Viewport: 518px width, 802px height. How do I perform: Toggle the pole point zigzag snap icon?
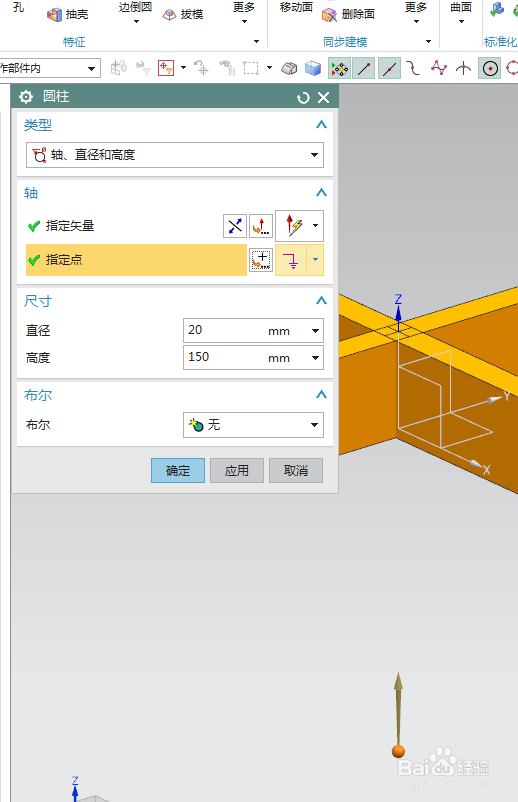coord(439,68)
